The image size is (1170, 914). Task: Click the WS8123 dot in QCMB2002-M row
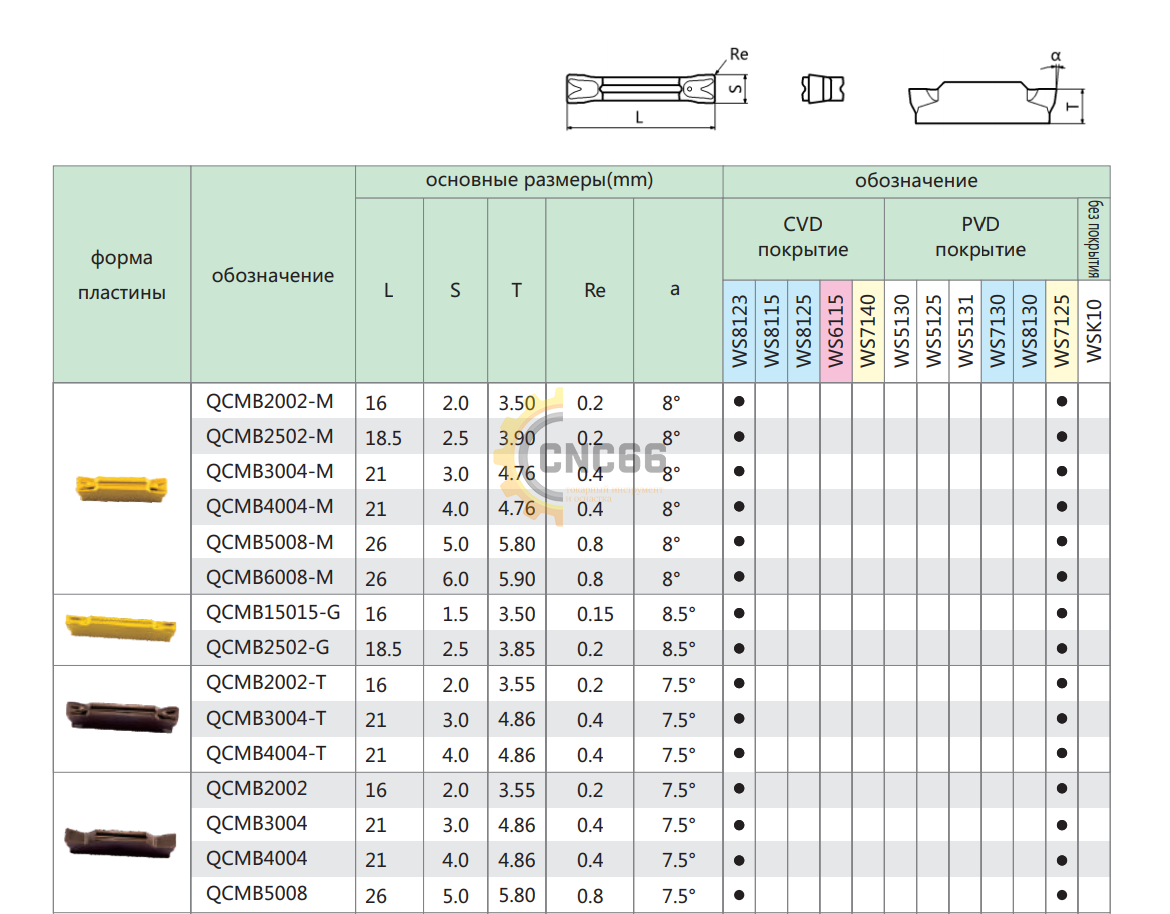739,401
